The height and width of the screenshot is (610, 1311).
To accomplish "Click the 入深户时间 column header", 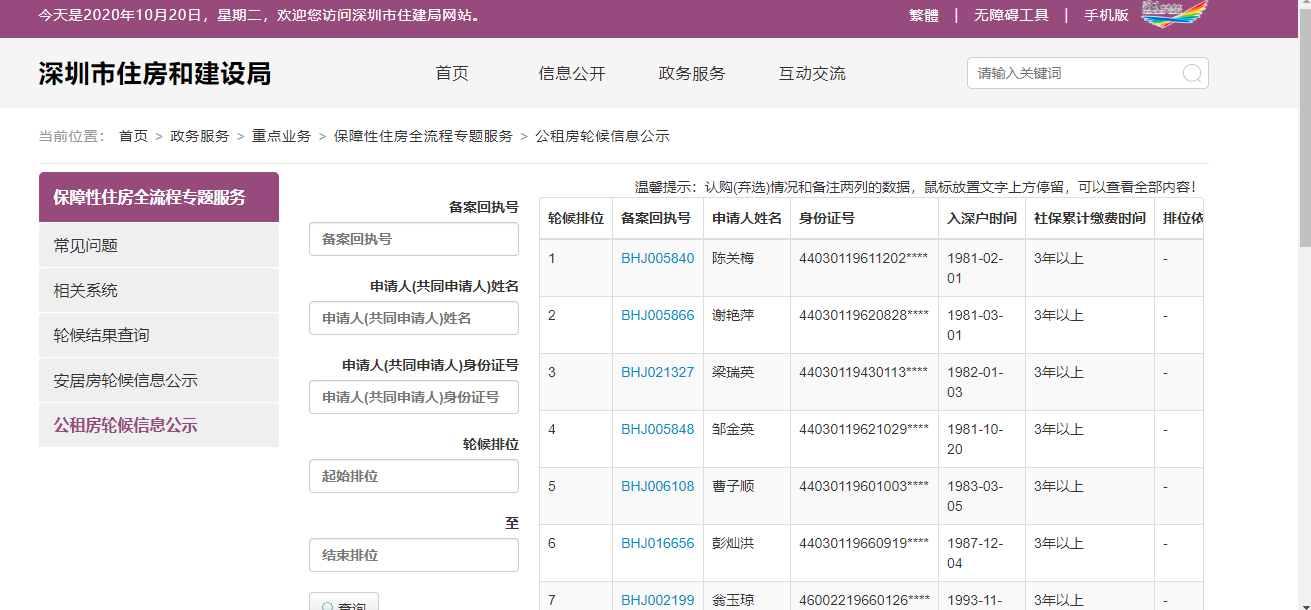I will 982,218.
